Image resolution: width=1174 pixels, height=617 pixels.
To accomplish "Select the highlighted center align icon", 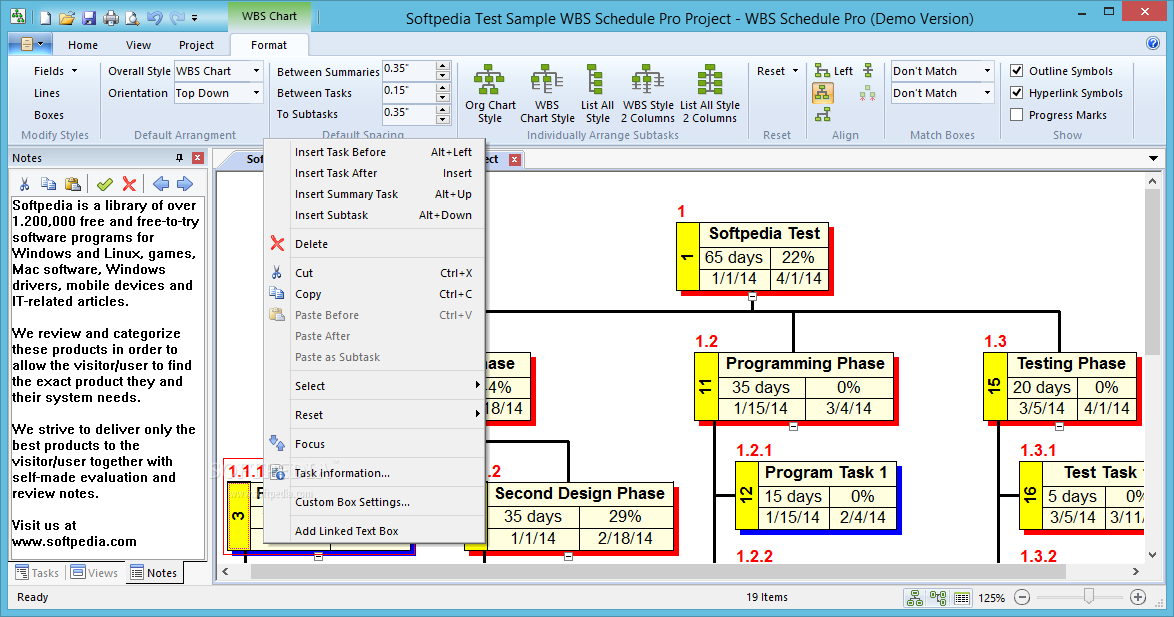I will point(823,93).
